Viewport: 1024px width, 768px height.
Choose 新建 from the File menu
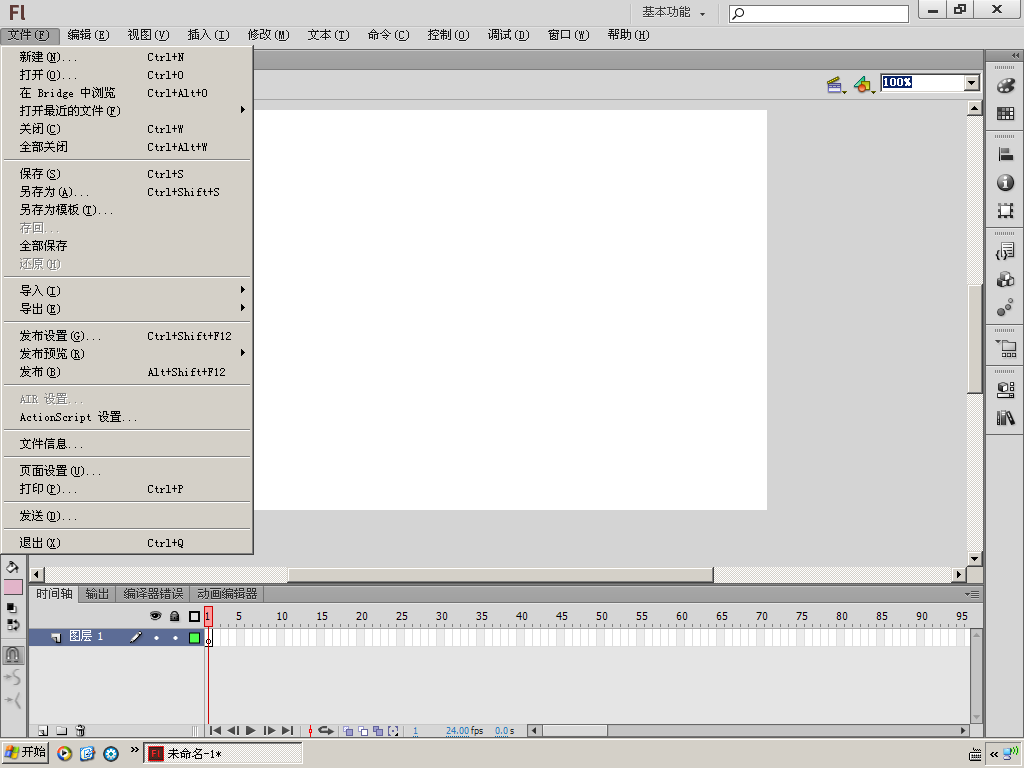(x=127, y=57)
